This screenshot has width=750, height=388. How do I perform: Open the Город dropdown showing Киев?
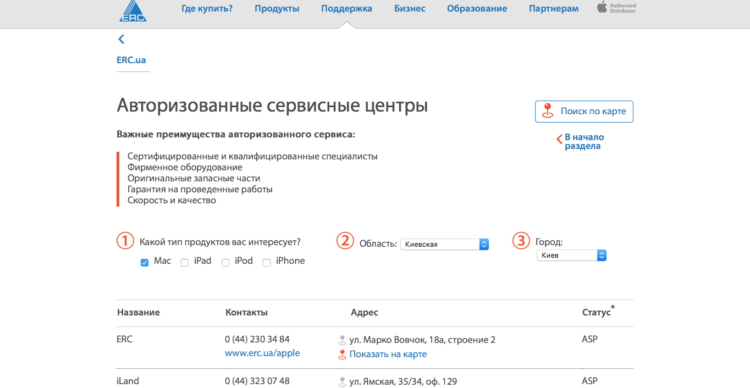[571, 255]
